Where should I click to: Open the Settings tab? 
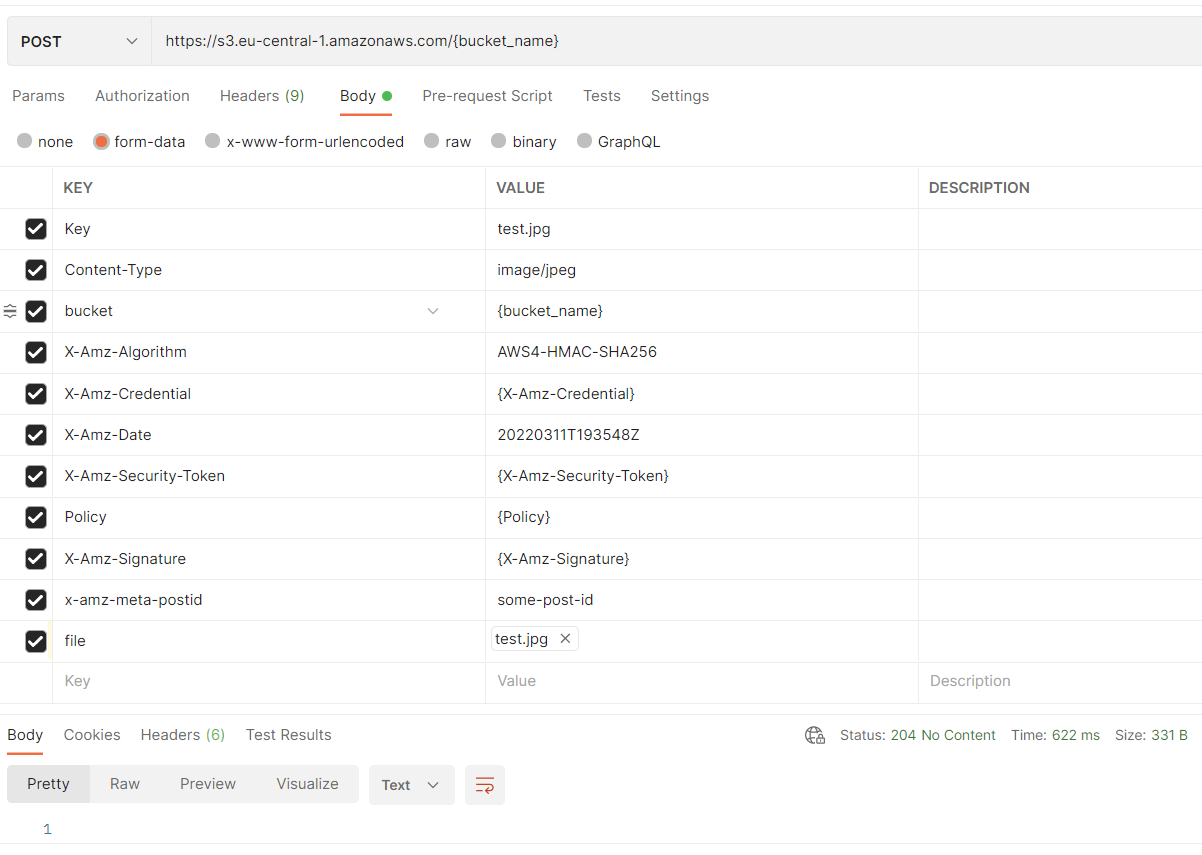680,96
